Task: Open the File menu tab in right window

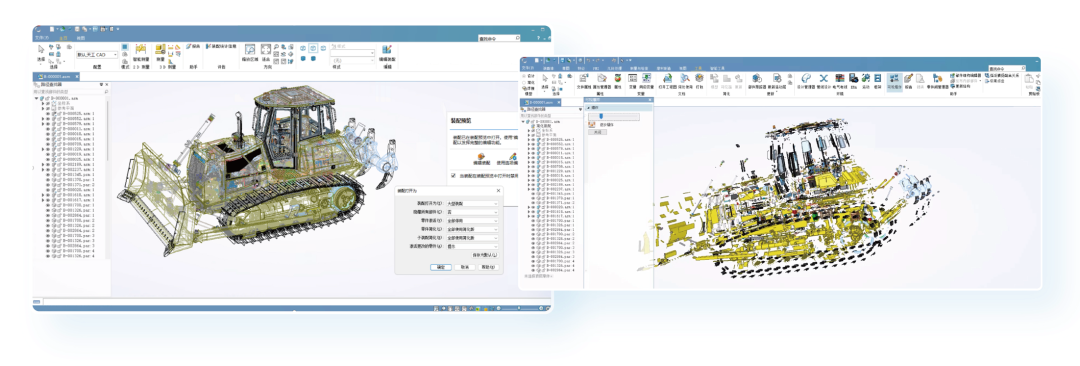Action: (528, 68)
